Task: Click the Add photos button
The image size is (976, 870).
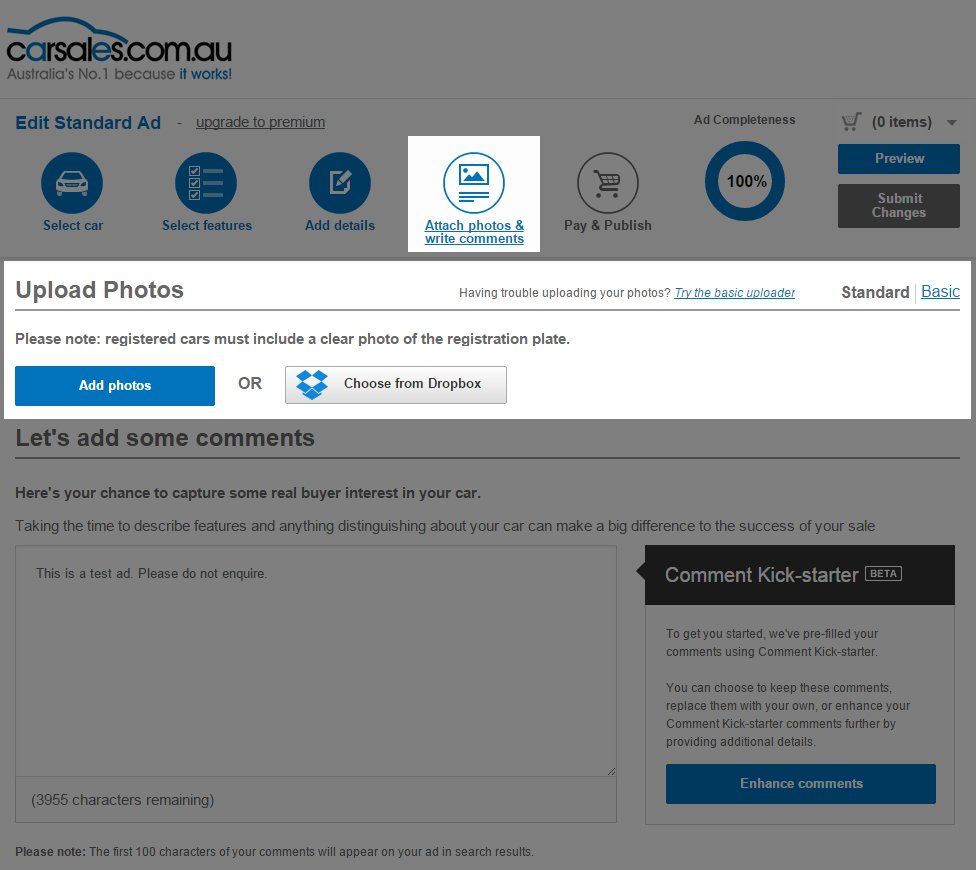Action: 115,386
